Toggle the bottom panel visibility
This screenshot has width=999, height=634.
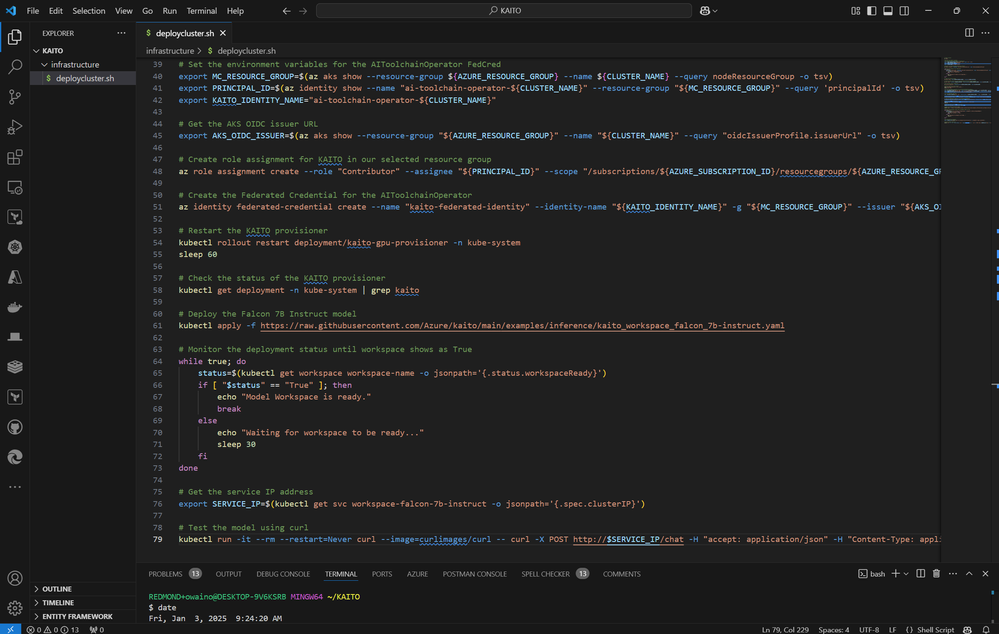(886, 11)
